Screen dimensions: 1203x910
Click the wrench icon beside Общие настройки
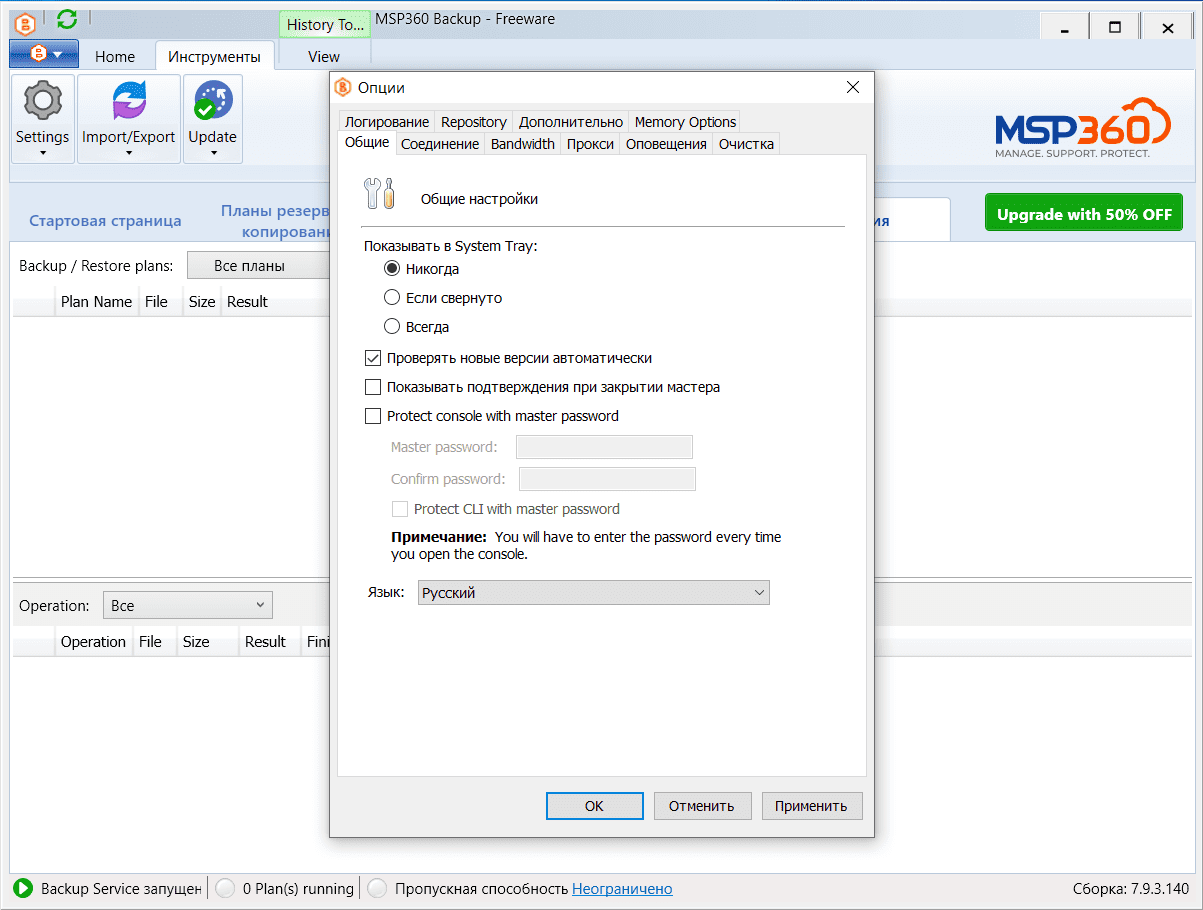click(x=380, y=193)
